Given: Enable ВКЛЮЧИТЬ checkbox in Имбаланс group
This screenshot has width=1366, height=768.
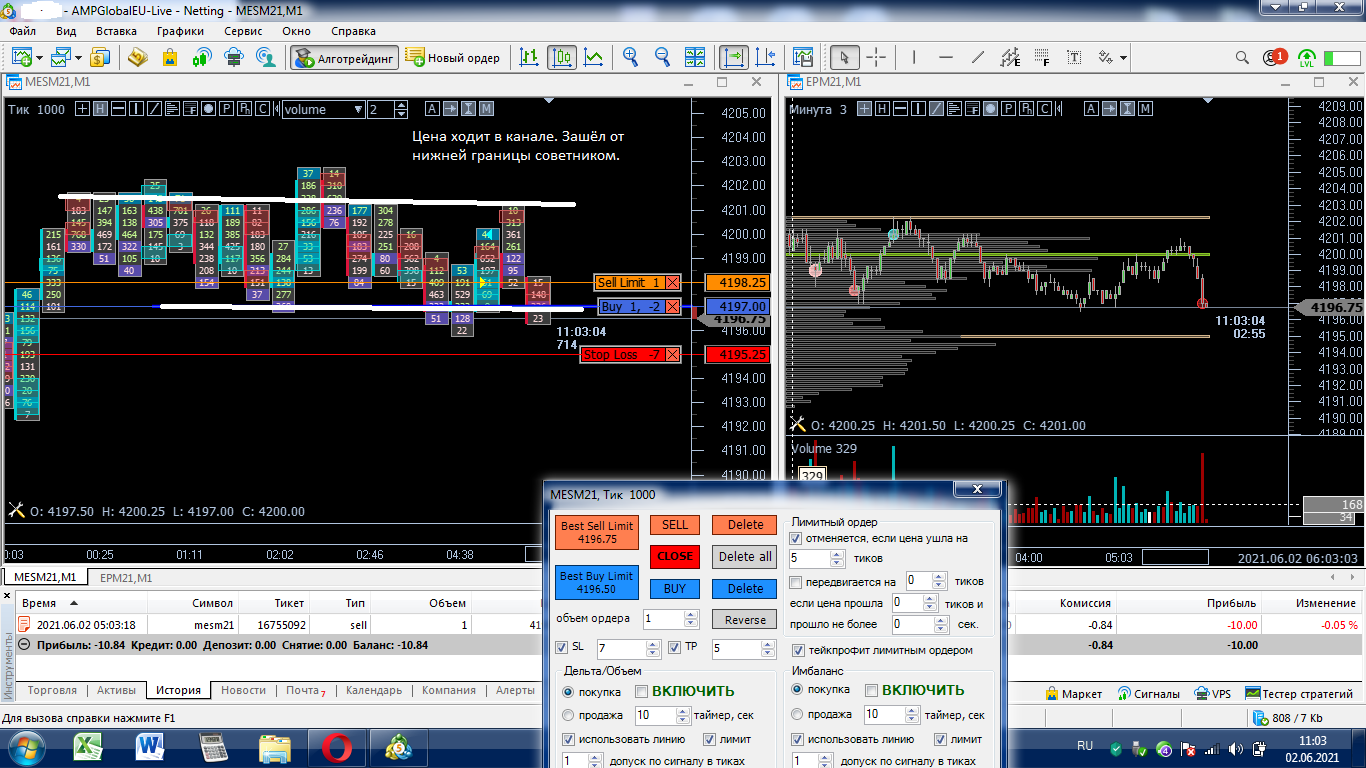Looking at the screenshot, I should tap(871, 690).
